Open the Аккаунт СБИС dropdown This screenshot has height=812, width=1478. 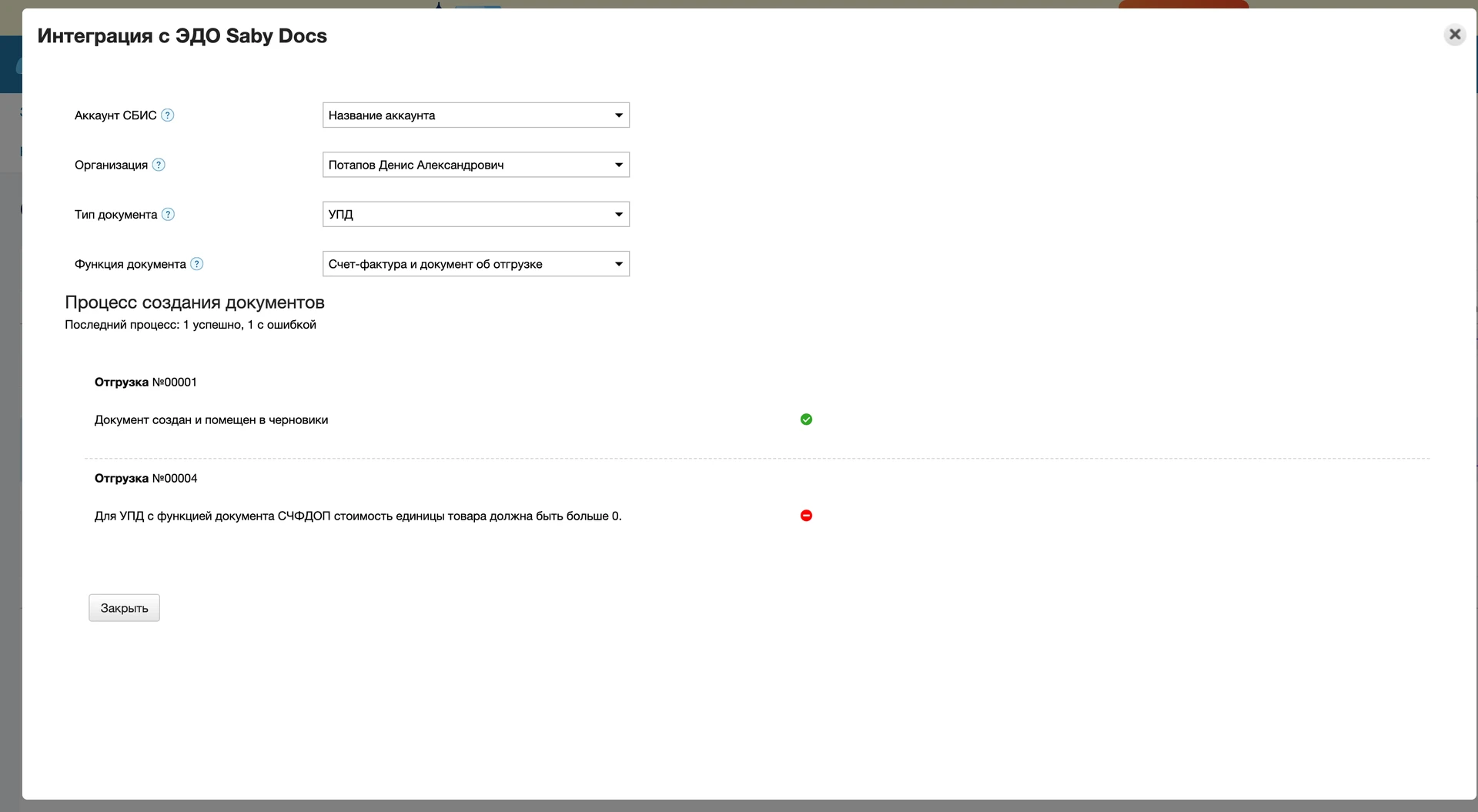(476, 115)
